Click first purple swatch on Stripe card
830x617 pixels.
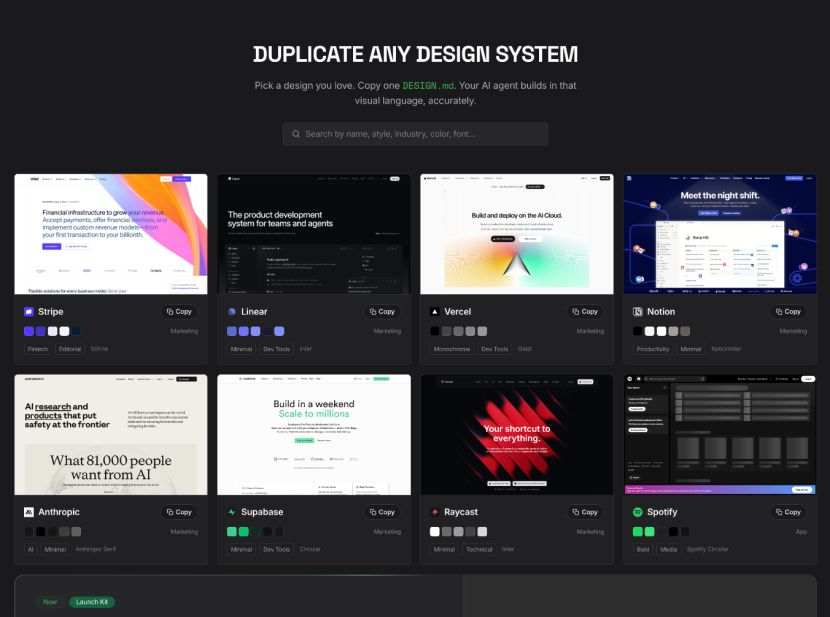(29, 331)
